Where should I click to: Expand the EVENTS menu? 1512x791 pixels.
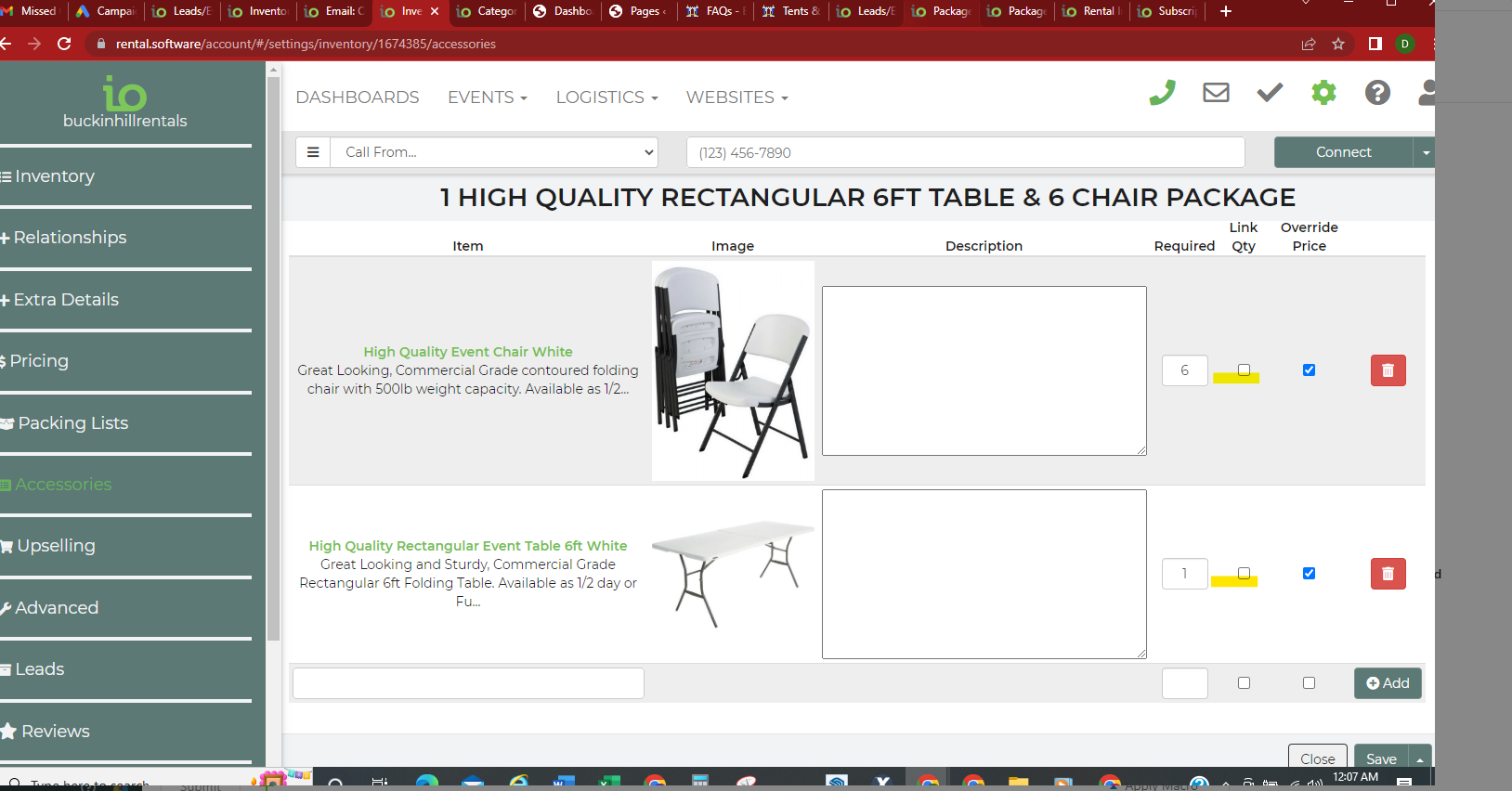click(x=487, y=97)
